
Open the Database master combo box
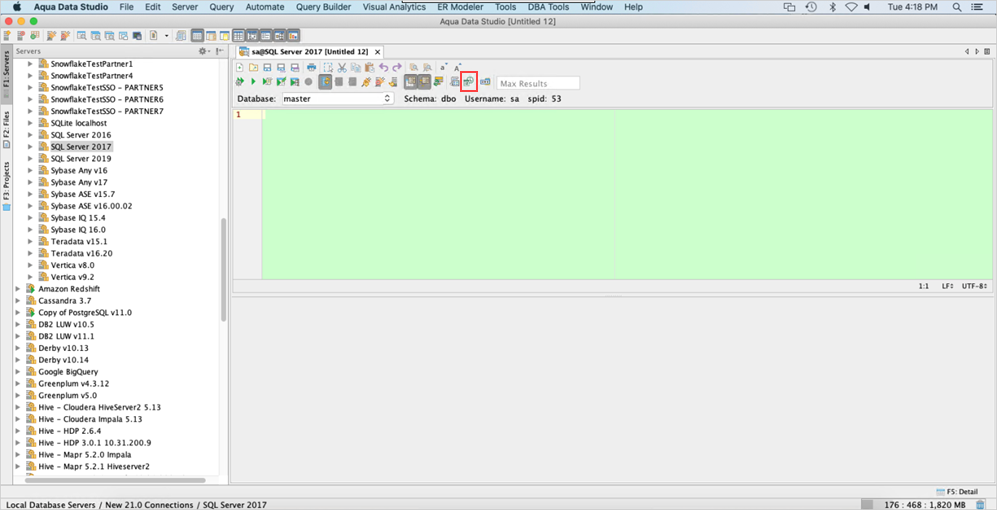[x=338, y=99]
